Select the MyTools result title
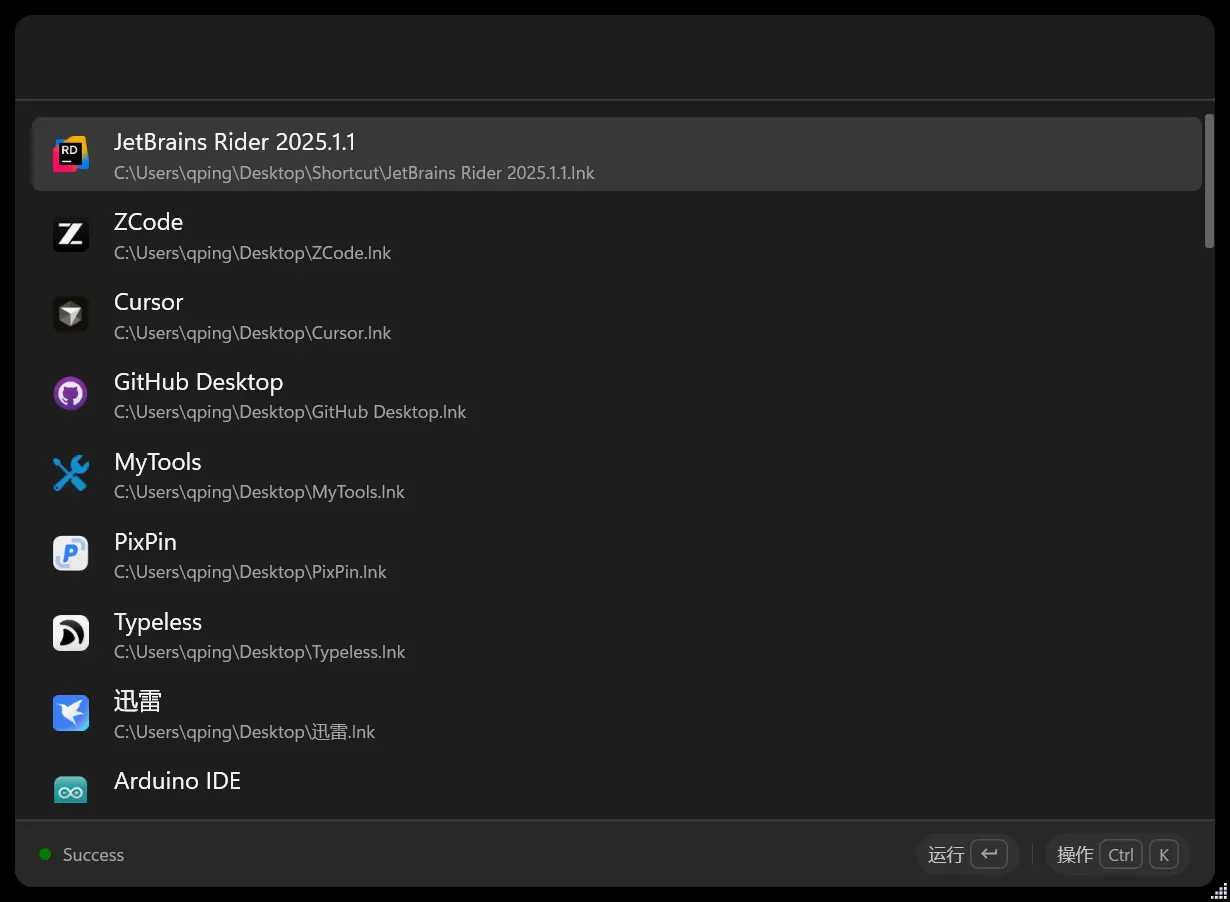The width and height of the screenshot is (1230, 902). coord(158,462)
